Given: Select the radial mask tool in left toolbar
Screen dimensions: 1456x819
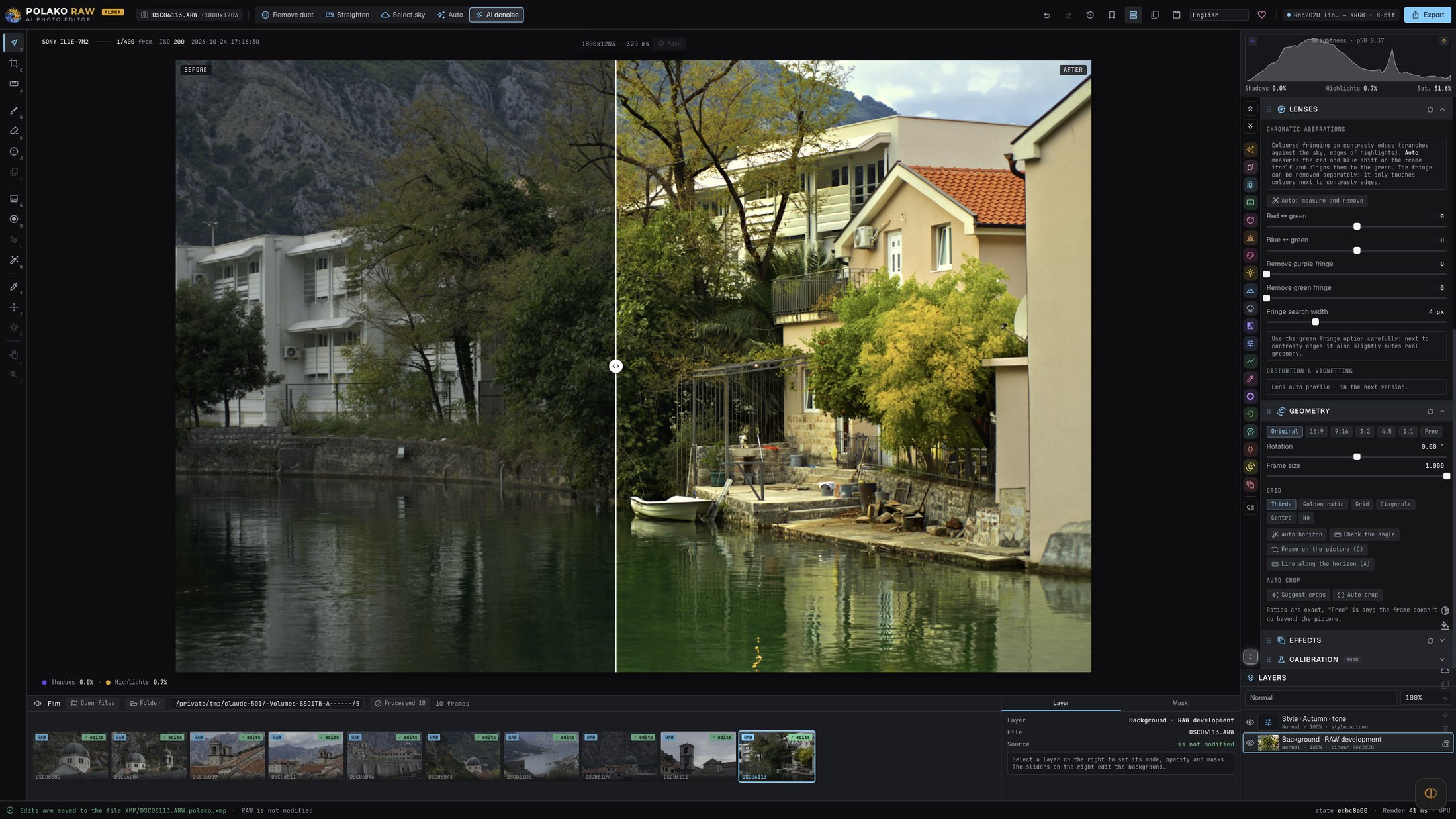Looking at the screenshot, I should point(14,219).
